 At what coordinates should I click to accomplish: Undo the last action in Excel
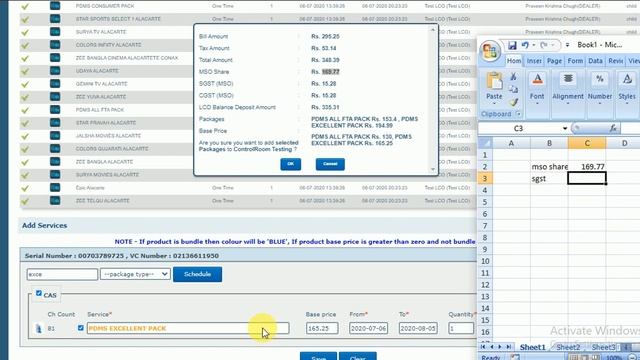525,45
